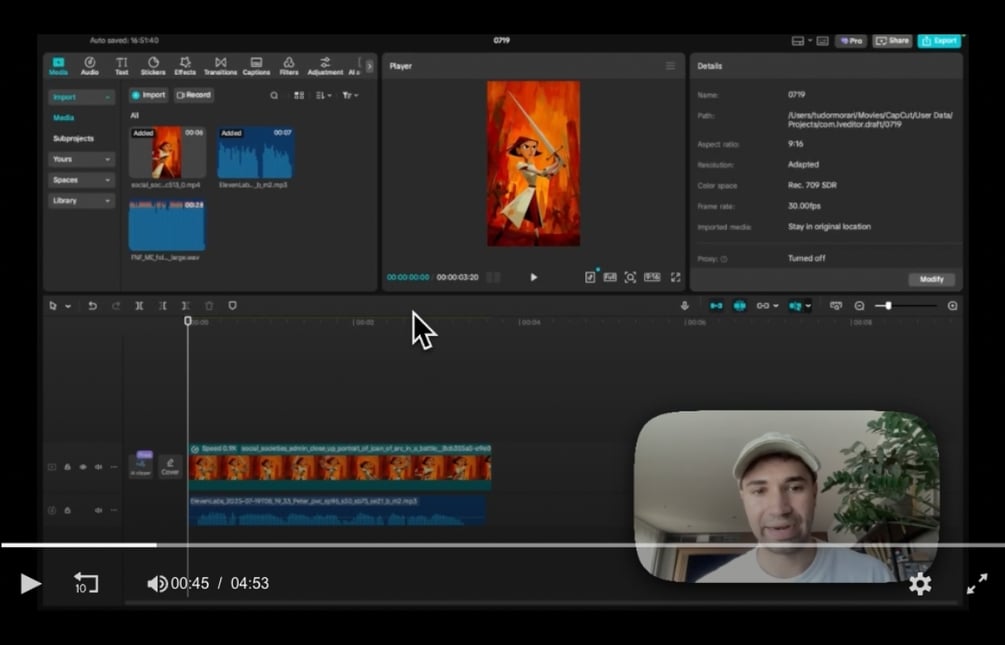Select Media in the sidebar
Image resolution: width=1005 pixels, height=645 pixels.
(x=63, y=117)
